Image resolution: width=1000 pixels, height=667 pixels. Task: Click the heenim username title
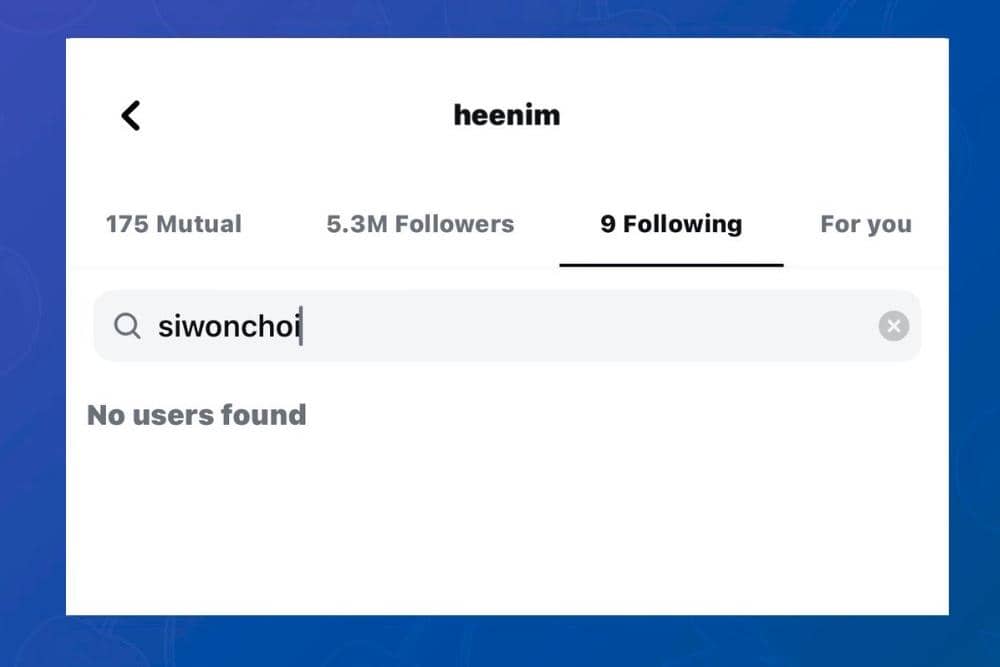[x=507, y=115]
